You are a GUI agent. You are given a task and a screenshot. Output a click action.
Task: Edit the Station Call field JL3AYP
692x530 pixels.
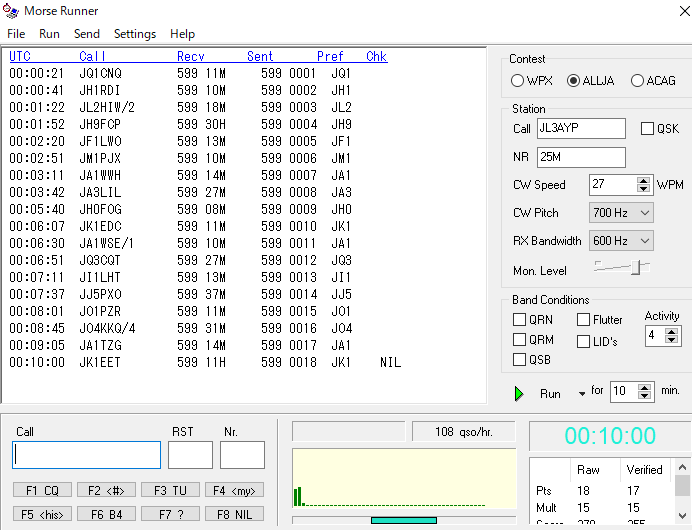point(581,128)
